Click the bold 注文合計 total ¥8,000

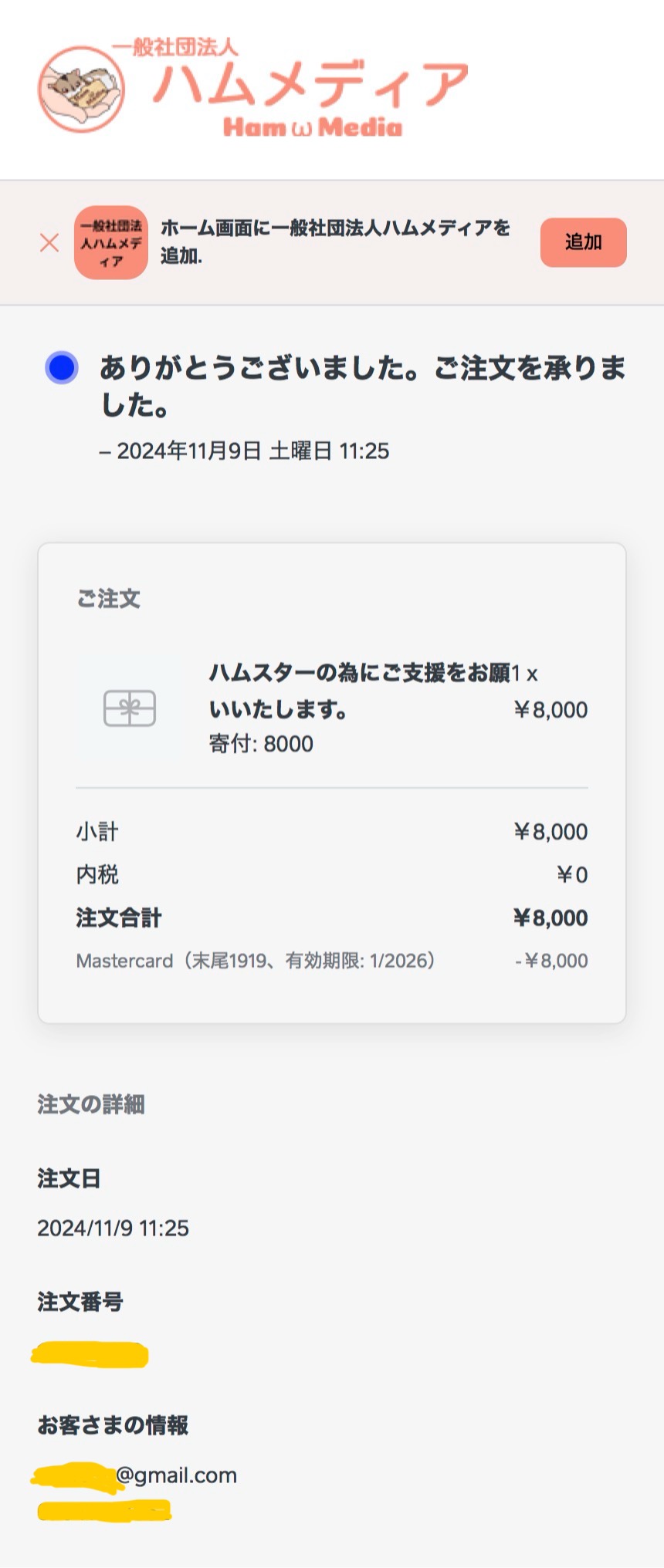tap(551, 918)
